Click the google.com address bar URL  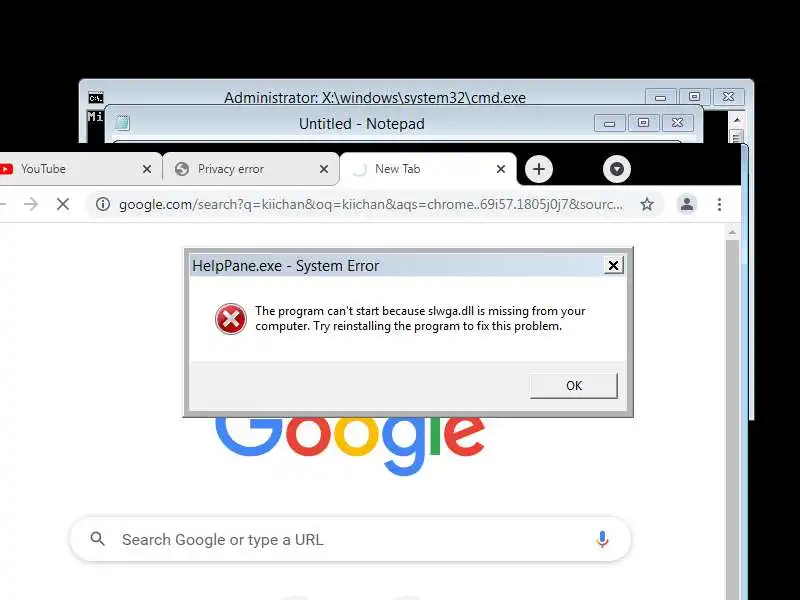click(x=371, y=205)
